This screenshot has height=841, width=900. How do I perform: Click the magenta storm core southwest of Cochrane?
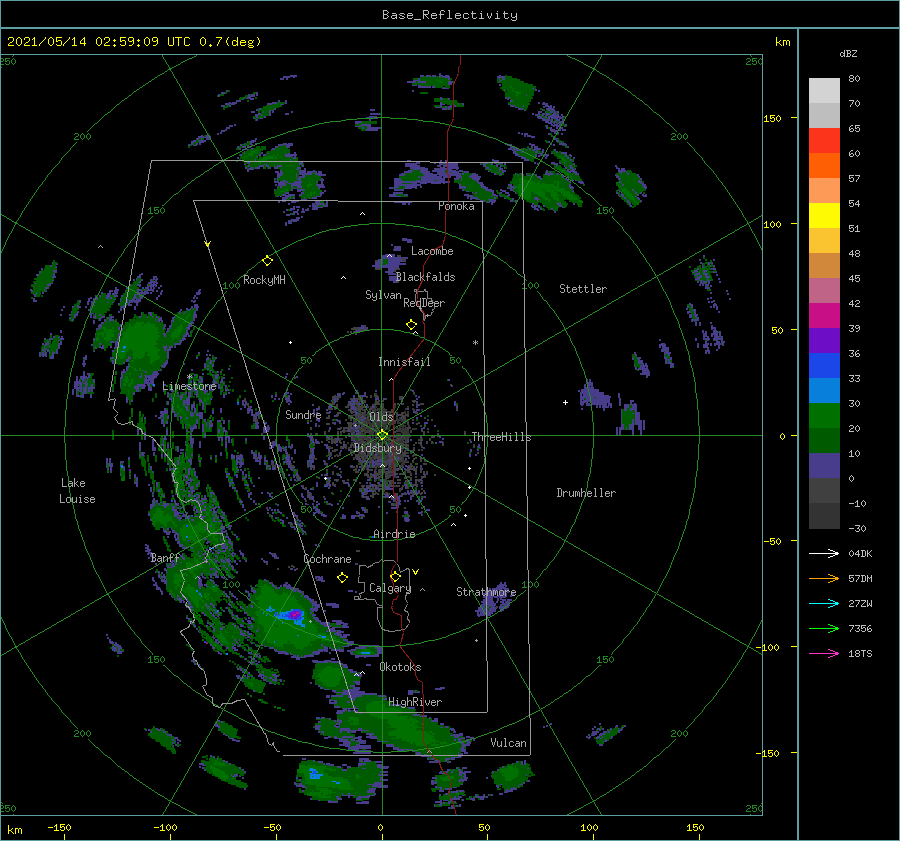(x=294, y=615)
